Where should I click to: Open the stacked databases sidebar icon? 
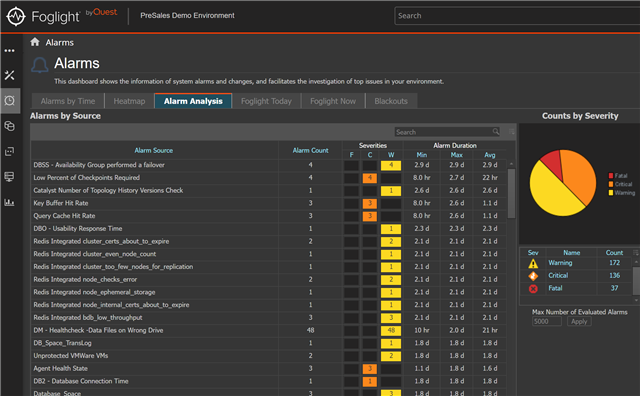pos(9,126)
